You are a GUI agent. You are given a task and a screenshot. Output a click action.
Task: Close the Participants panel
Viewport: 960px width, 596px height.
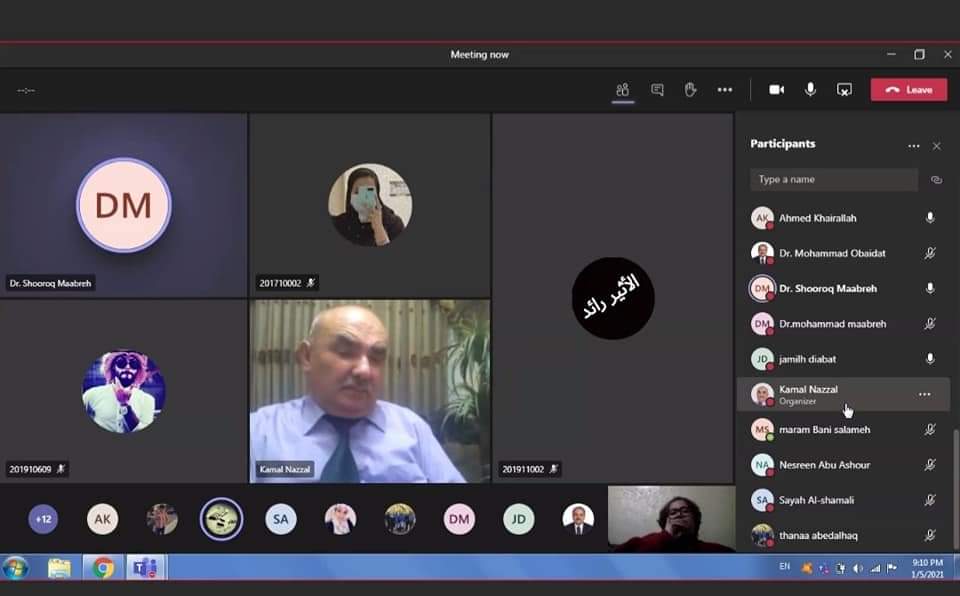937,146
